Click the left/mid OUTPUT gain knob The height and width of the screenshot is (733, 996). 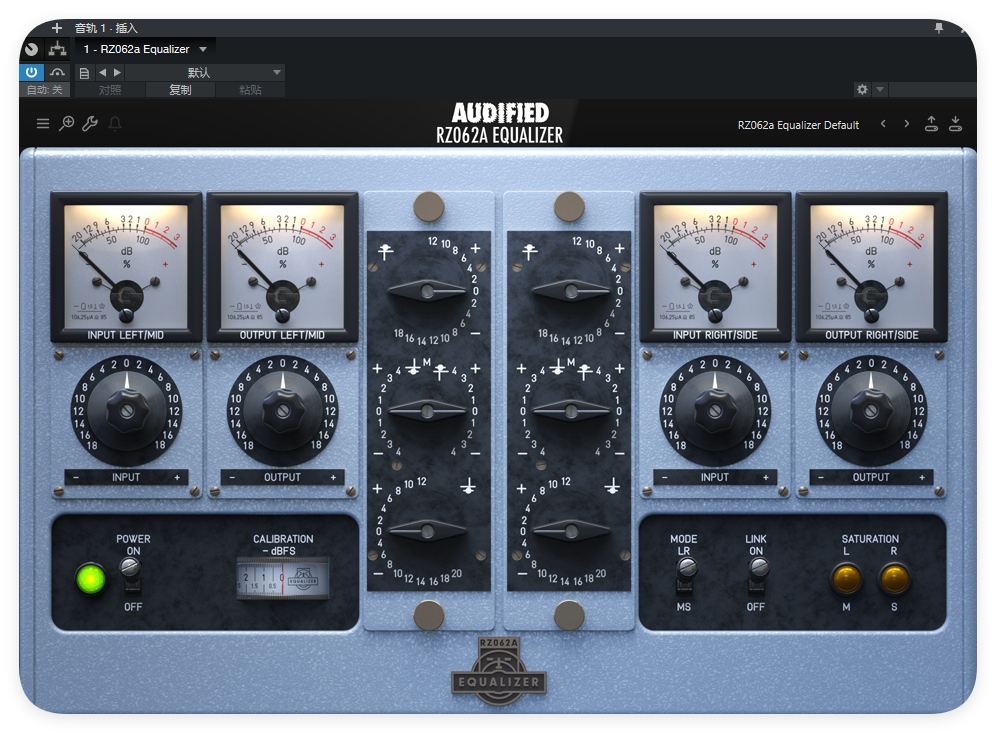283,410
